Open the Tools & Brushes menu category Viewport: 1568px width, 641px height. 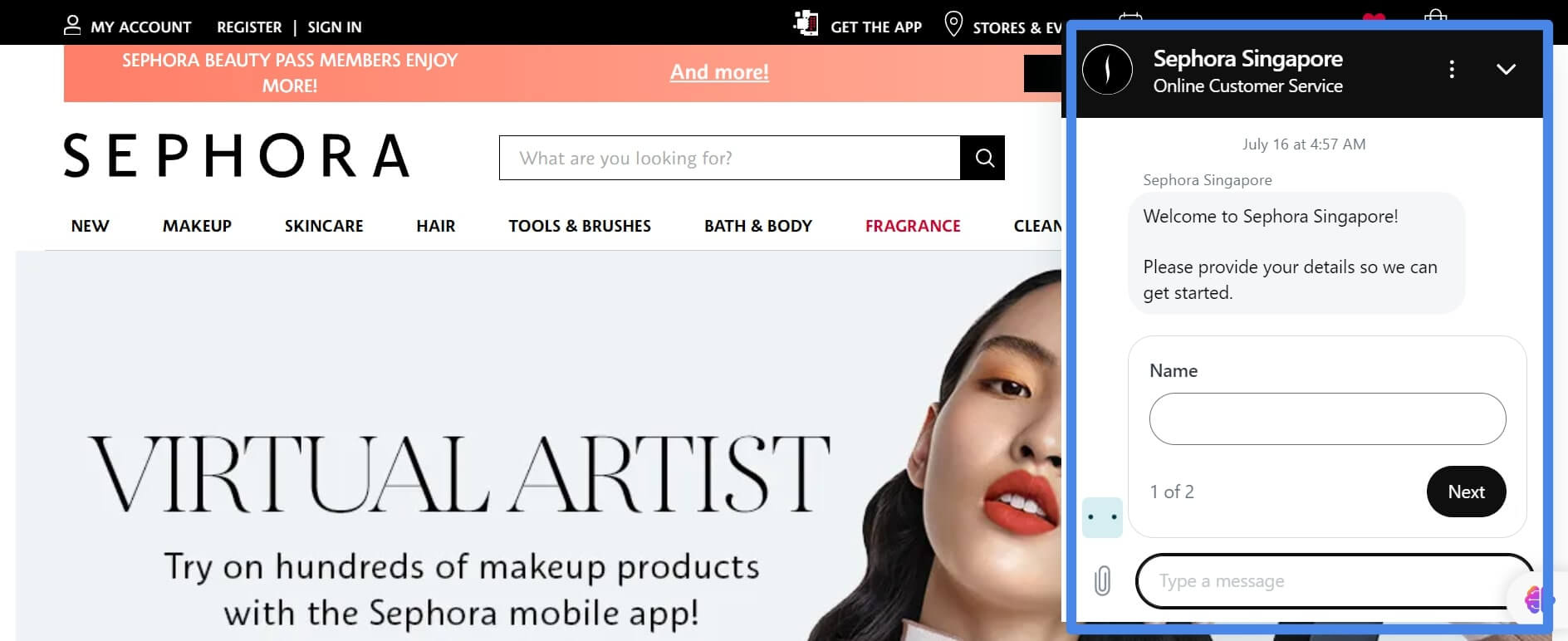(x=580, y=226)
